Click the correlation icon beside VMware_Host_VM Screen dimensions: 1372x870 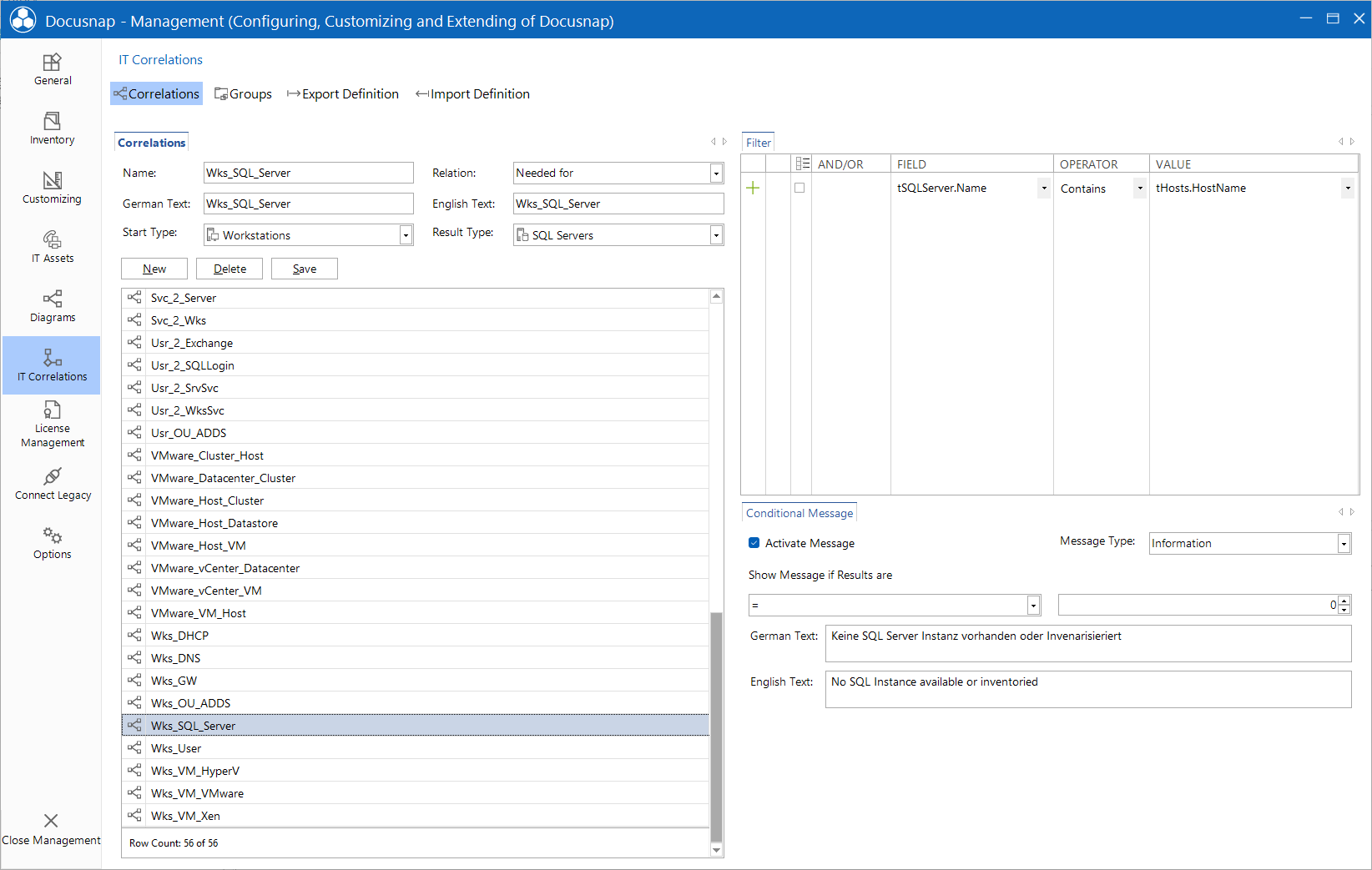pyautogui.click(x=134, y=545)
